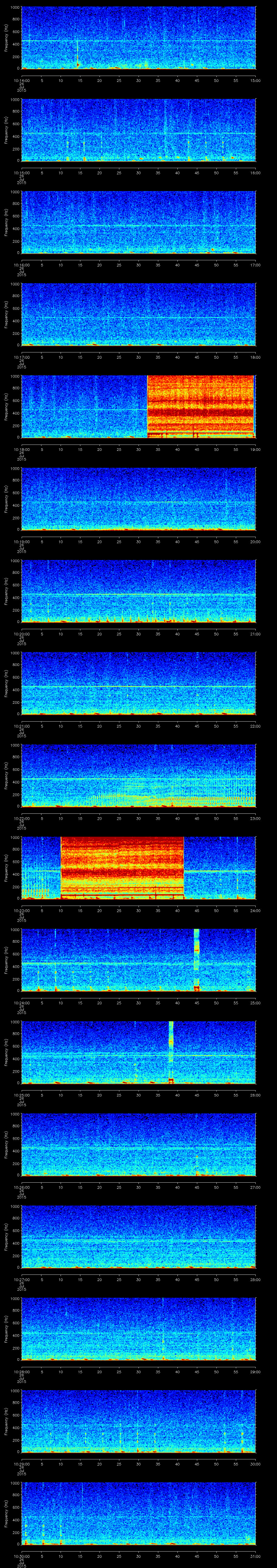
Task: Click the '10:25:00' start time label
Action: coord(21,1095)
